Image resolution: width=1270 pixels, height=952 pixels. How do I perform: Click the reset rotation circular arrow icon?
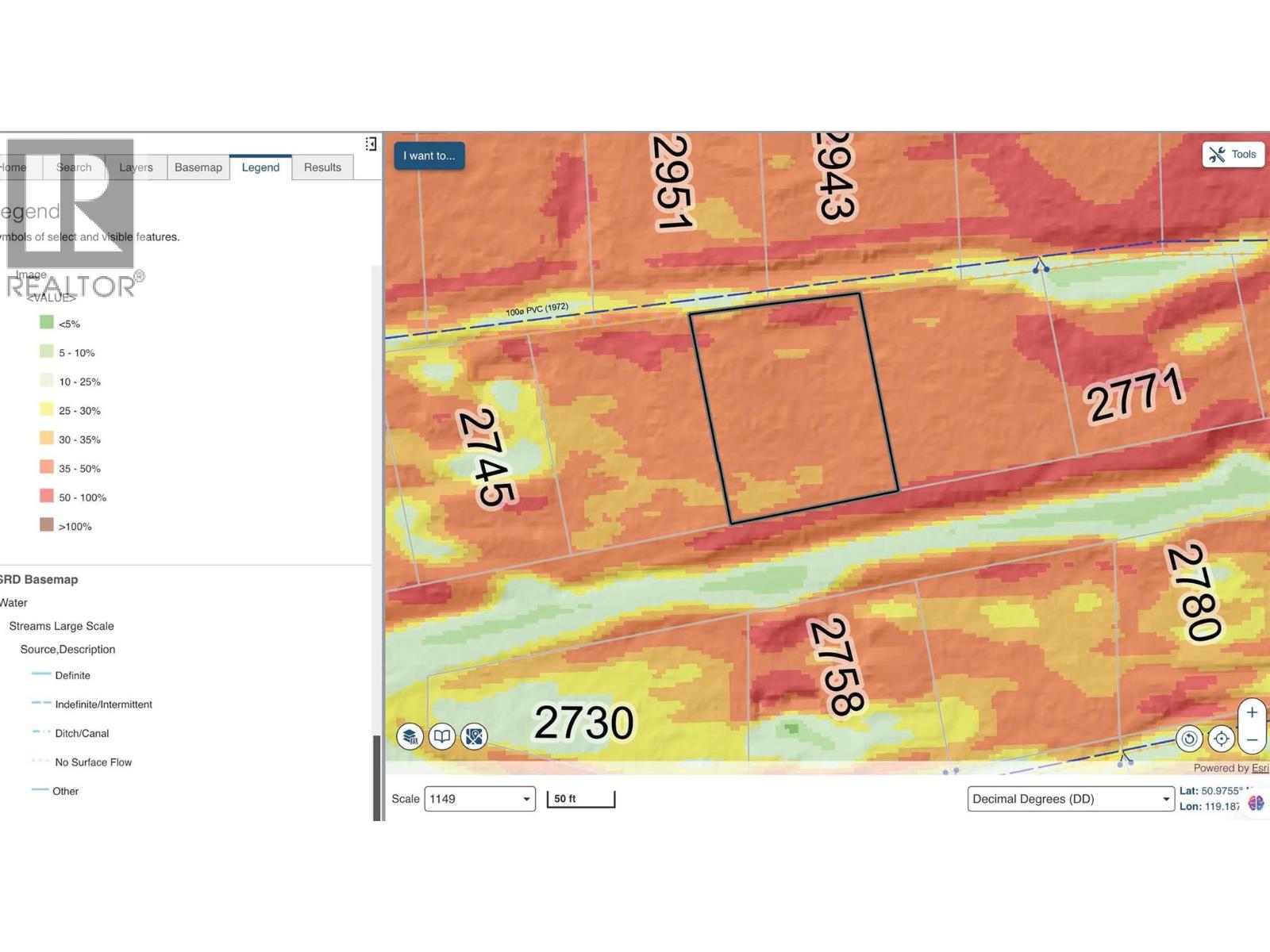pos(1189,739)
